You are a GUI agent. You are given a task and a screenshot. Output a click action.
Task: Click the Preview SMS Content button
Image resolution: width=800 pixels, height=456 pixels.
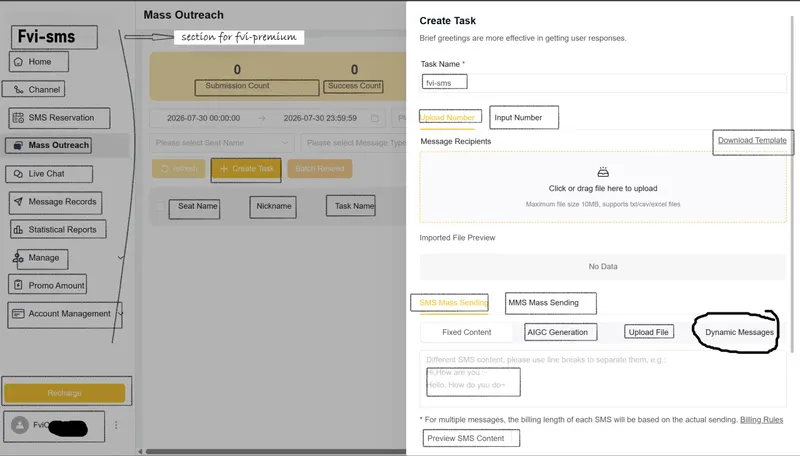tap(465, 438)
